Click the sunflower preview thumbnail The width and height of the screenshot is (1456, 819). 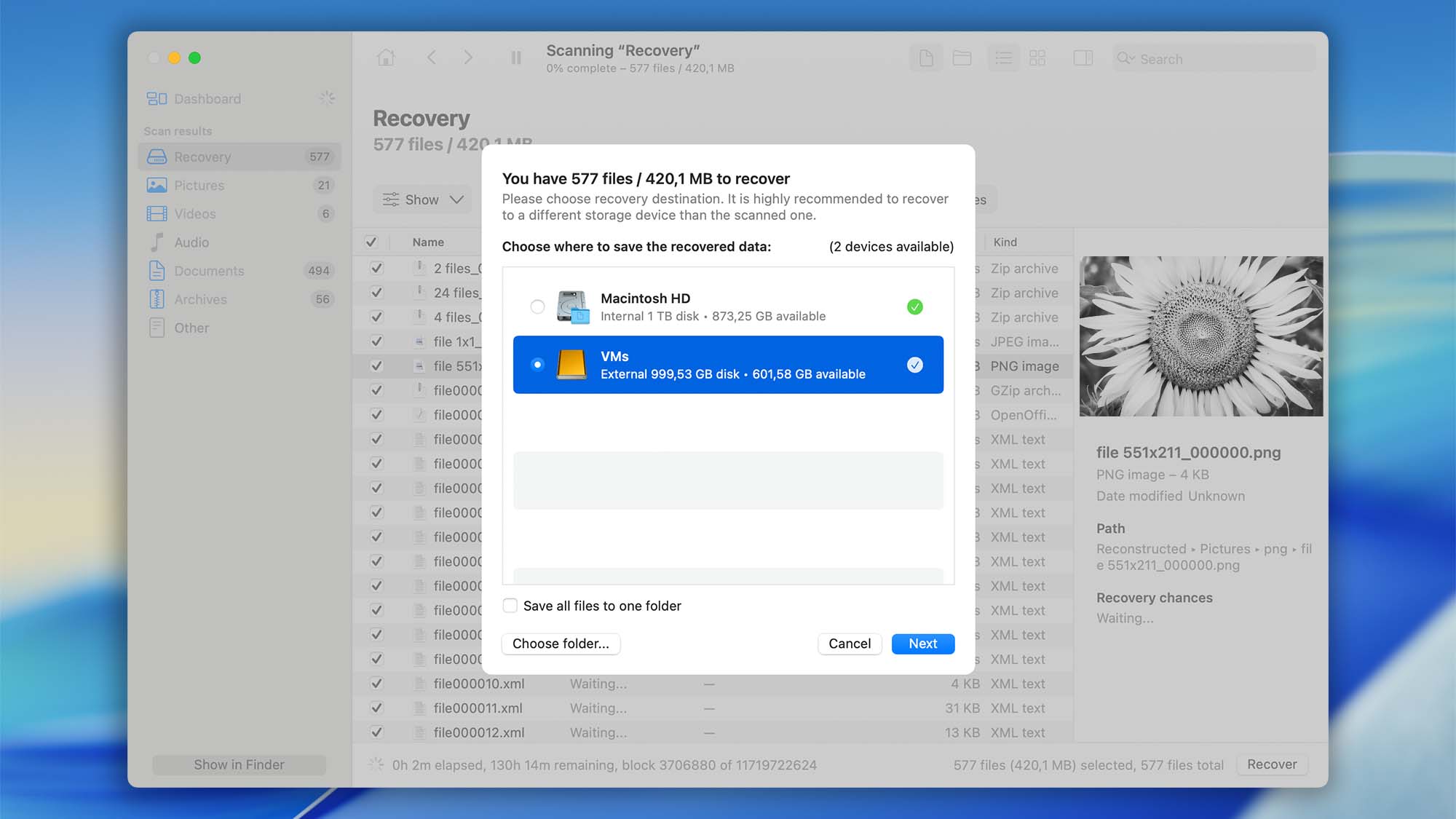[1201, 336]
